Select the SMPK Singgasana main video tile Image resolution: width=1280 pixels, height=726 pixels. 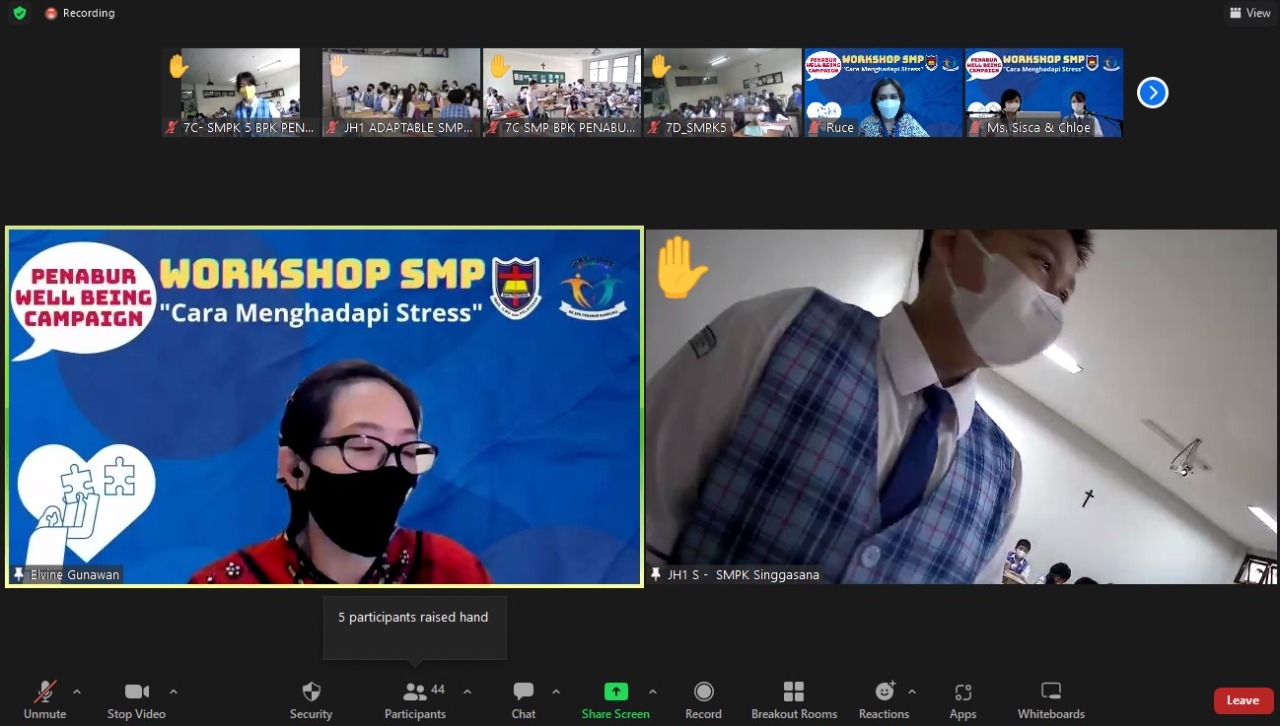[961, 406]
